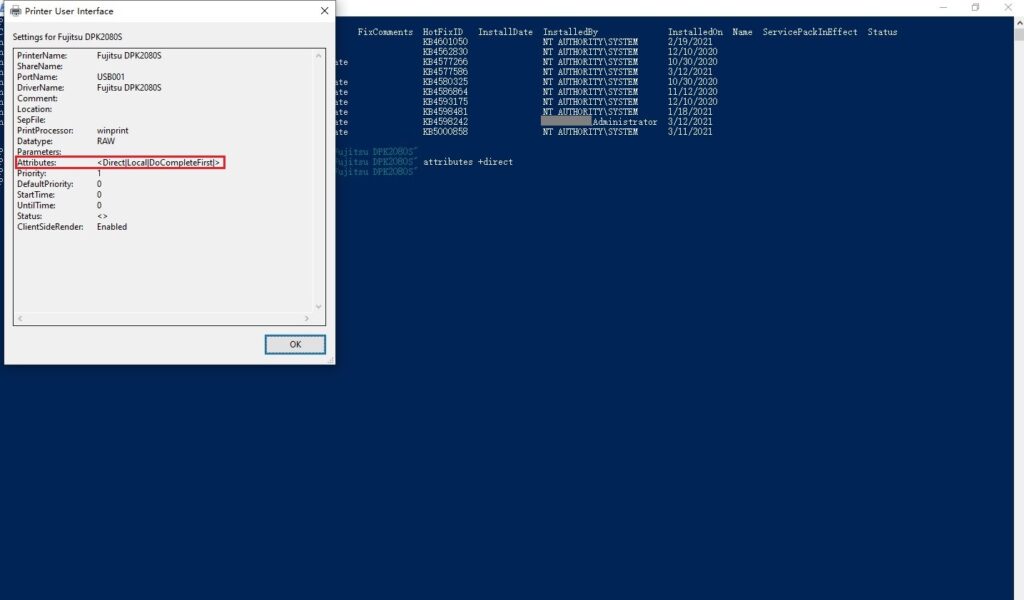Click the OK button
This screenshot has width=1024, height=600.
click(295, 344)
